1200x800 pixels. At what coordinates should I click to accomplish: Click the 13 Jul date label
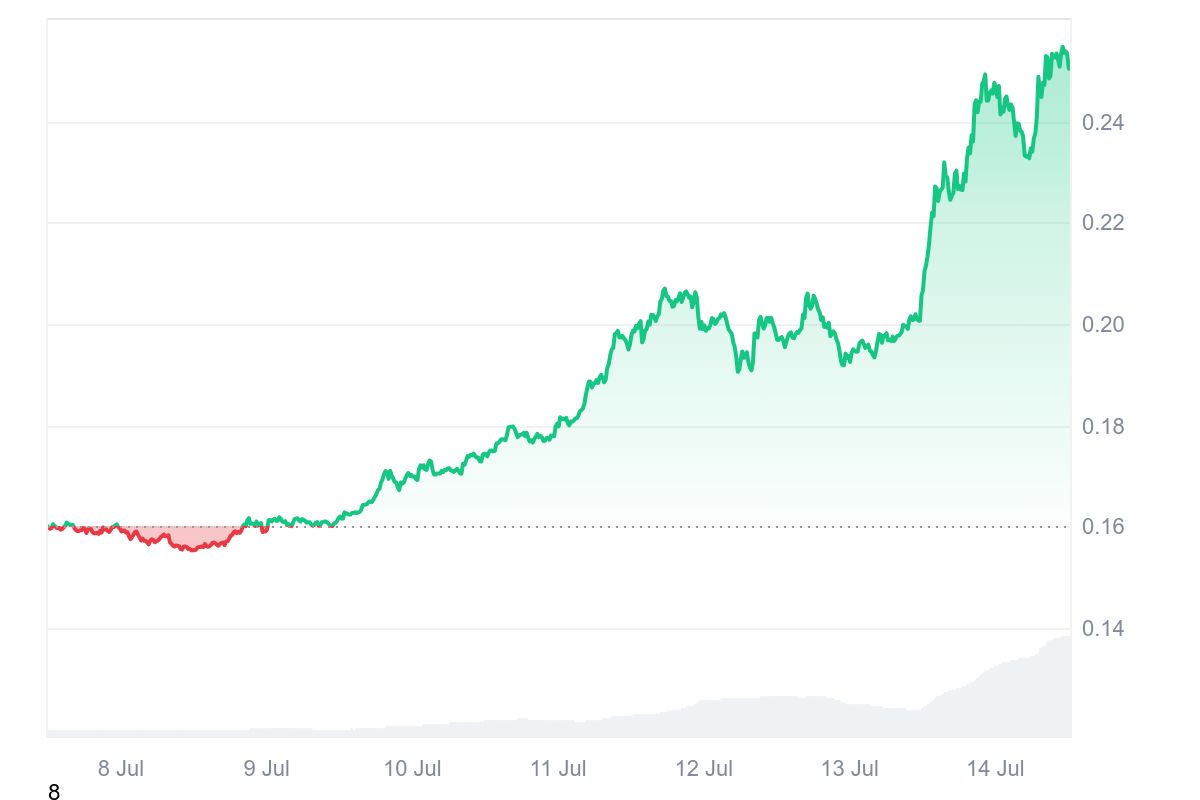tap(850, 769)
